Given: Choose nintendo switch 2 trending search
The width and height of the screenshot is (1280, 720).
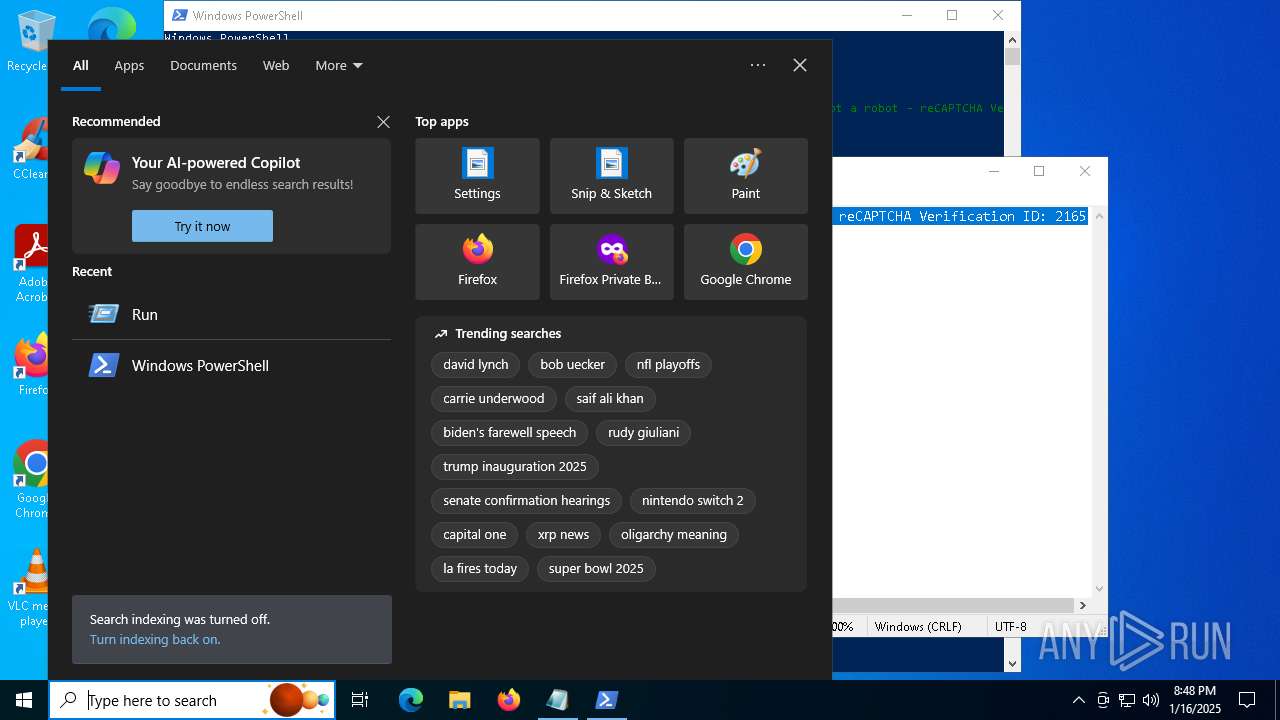Looking at the screenshot, I should 693,501.
